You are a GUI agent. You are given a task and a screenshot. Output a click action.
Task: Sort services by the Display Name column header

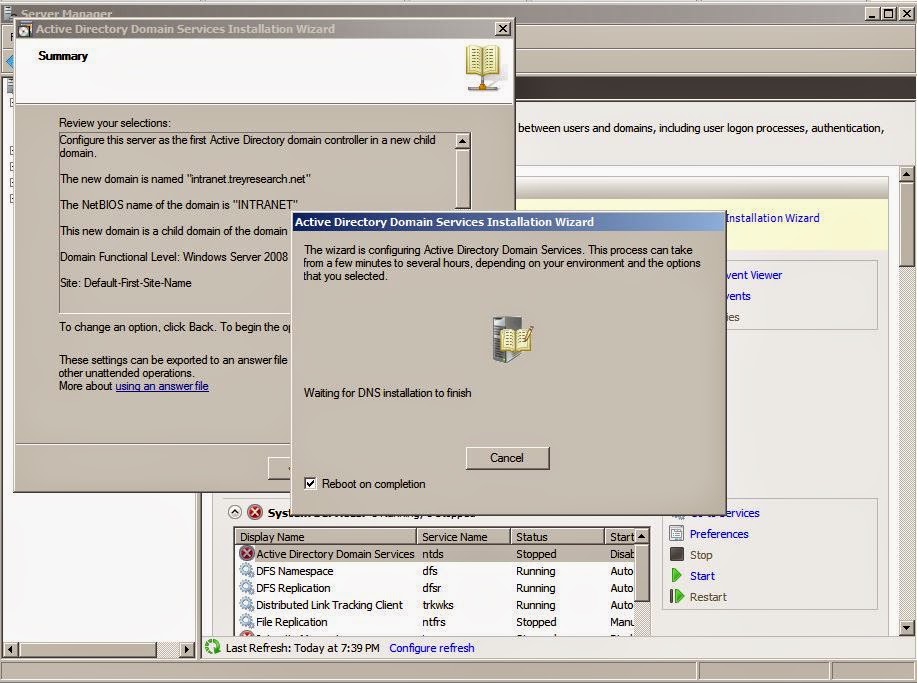point(326,536)
